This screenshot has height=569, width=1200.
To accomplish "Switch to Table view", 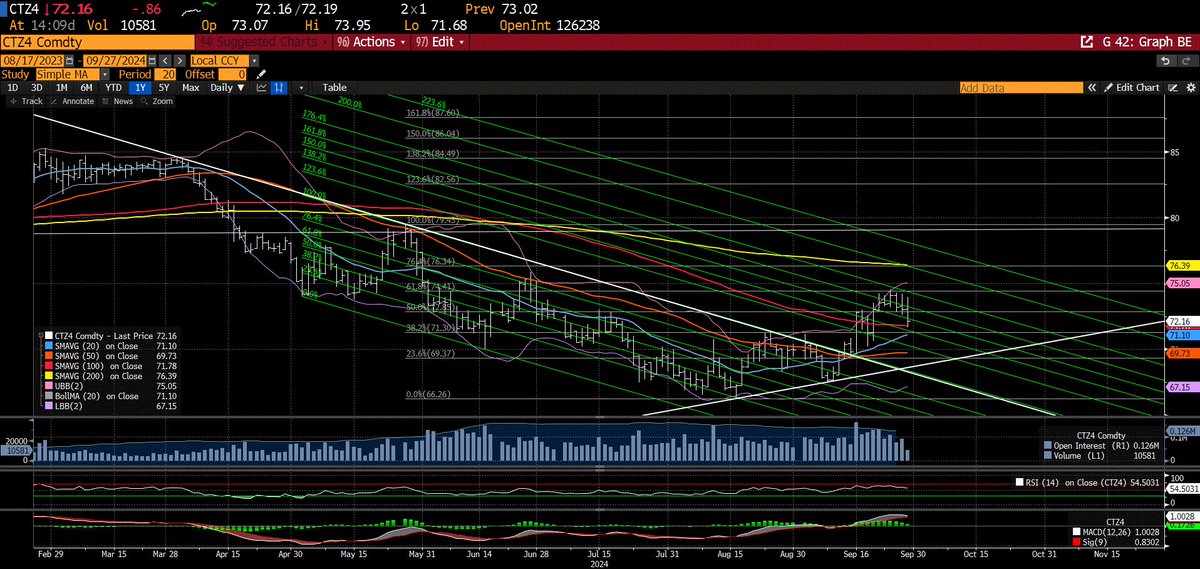I will click(334, 88).
